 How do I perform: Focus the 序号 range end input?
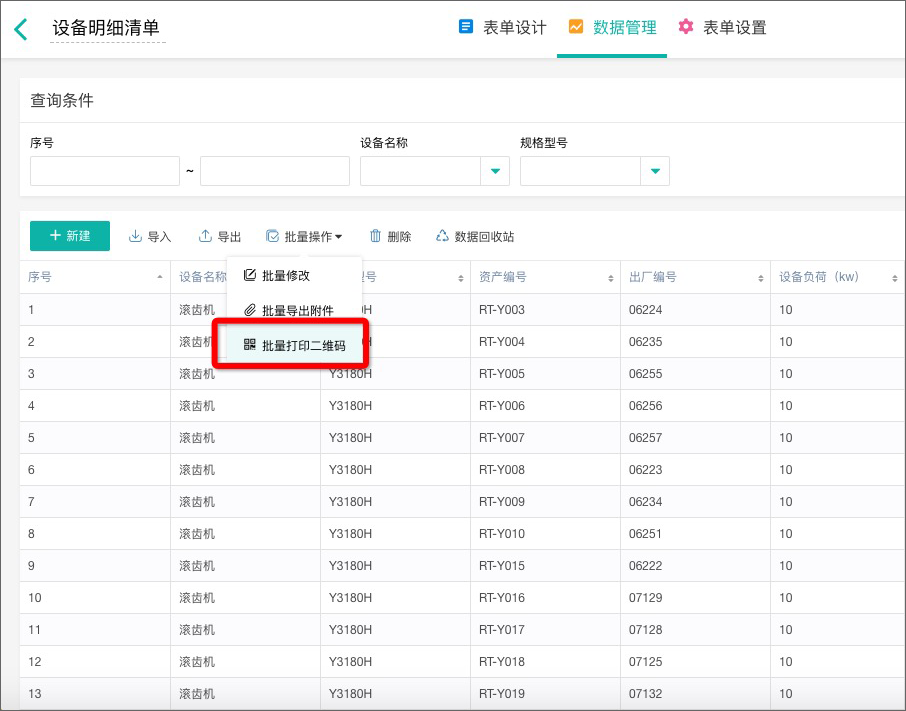(x=274, y=171)
